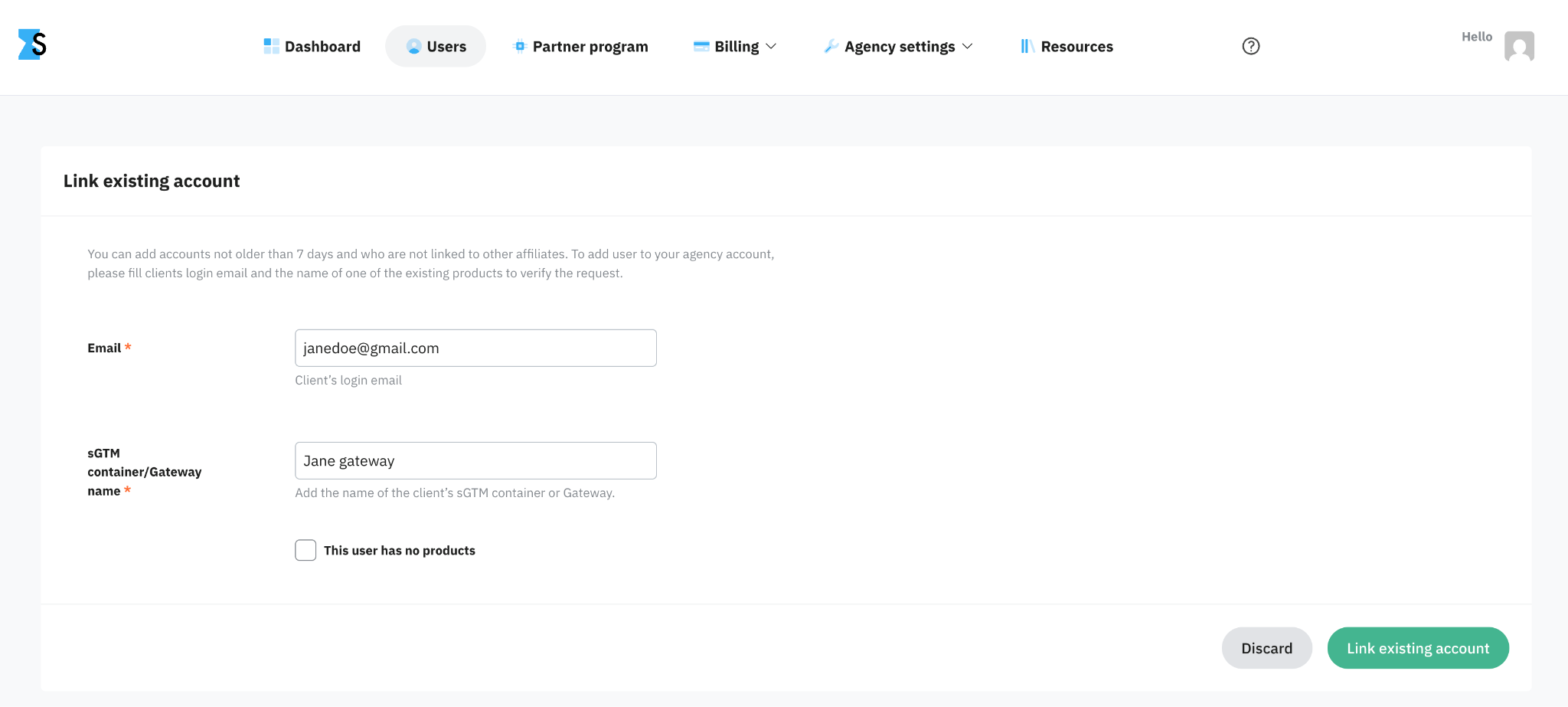Open the Resources menu label

[x=1076, y=47]
